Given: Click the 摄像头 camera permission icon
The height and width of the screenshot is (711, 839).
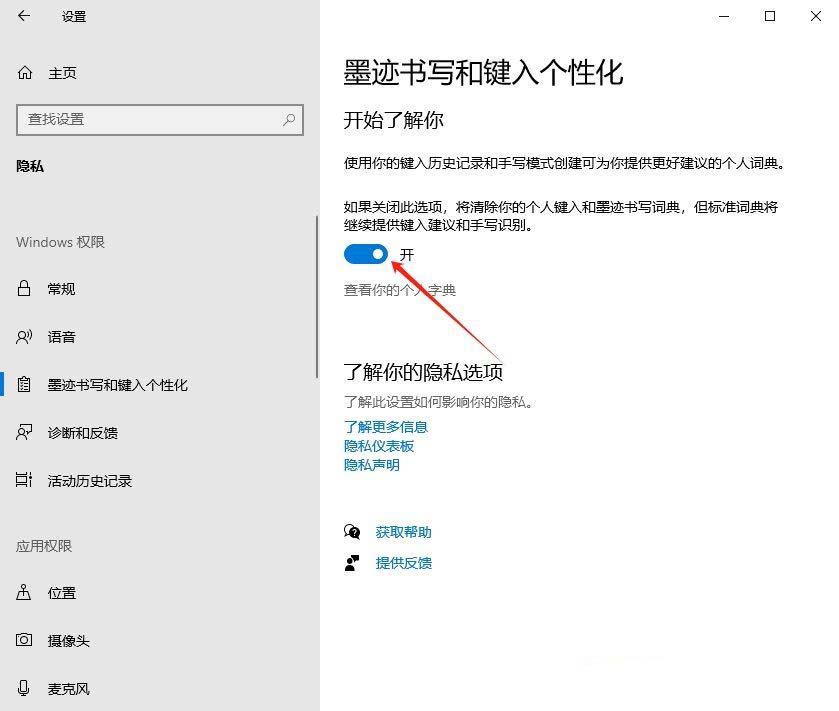Looking at the screenshot, I should [x=24, y=640].
